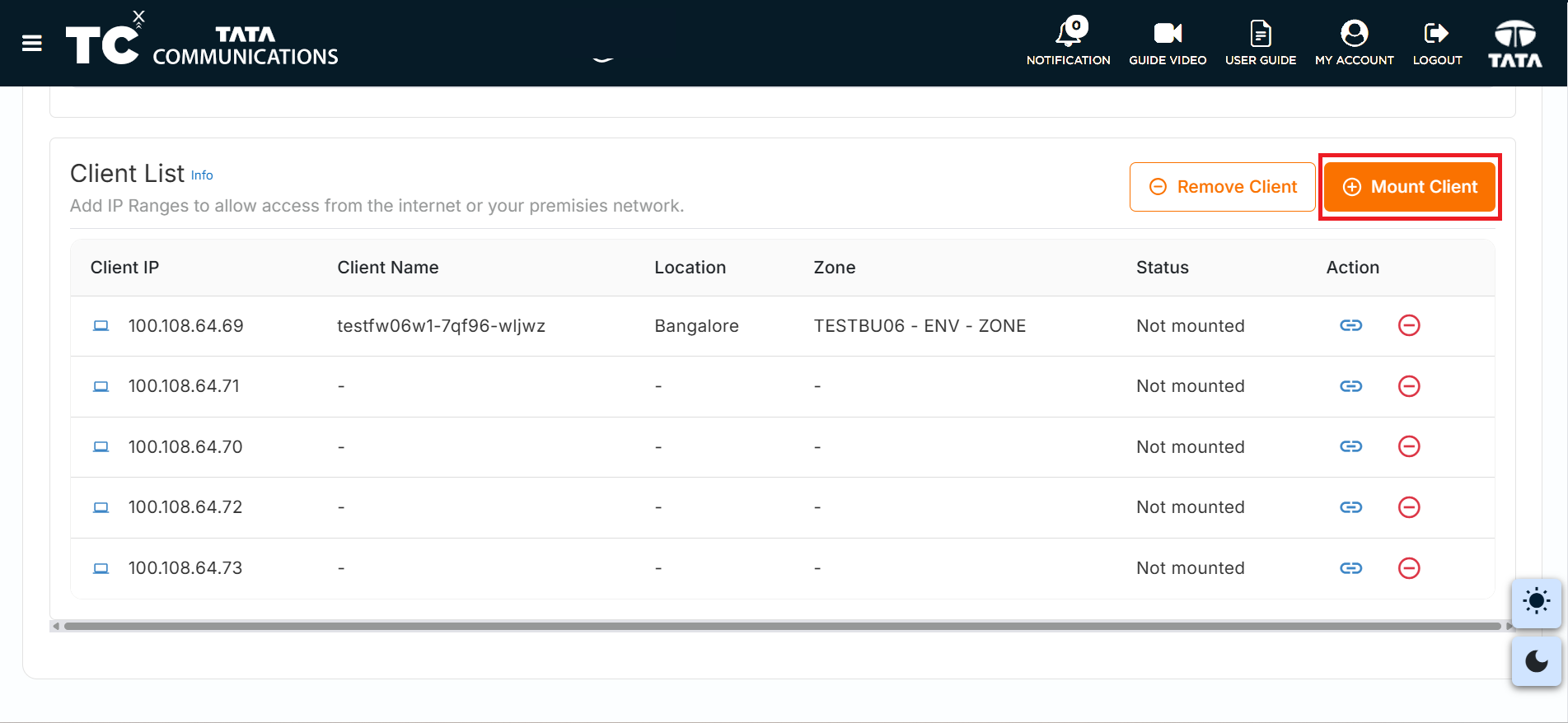Select the Bangalore location cell
Viewport: 1568px width, 723px height.
(x=697, y=326)
